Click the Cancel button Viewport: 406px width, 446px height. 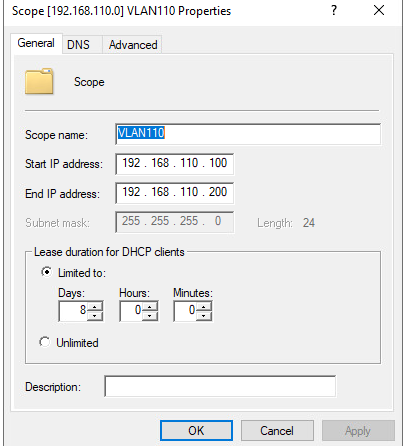277,431
